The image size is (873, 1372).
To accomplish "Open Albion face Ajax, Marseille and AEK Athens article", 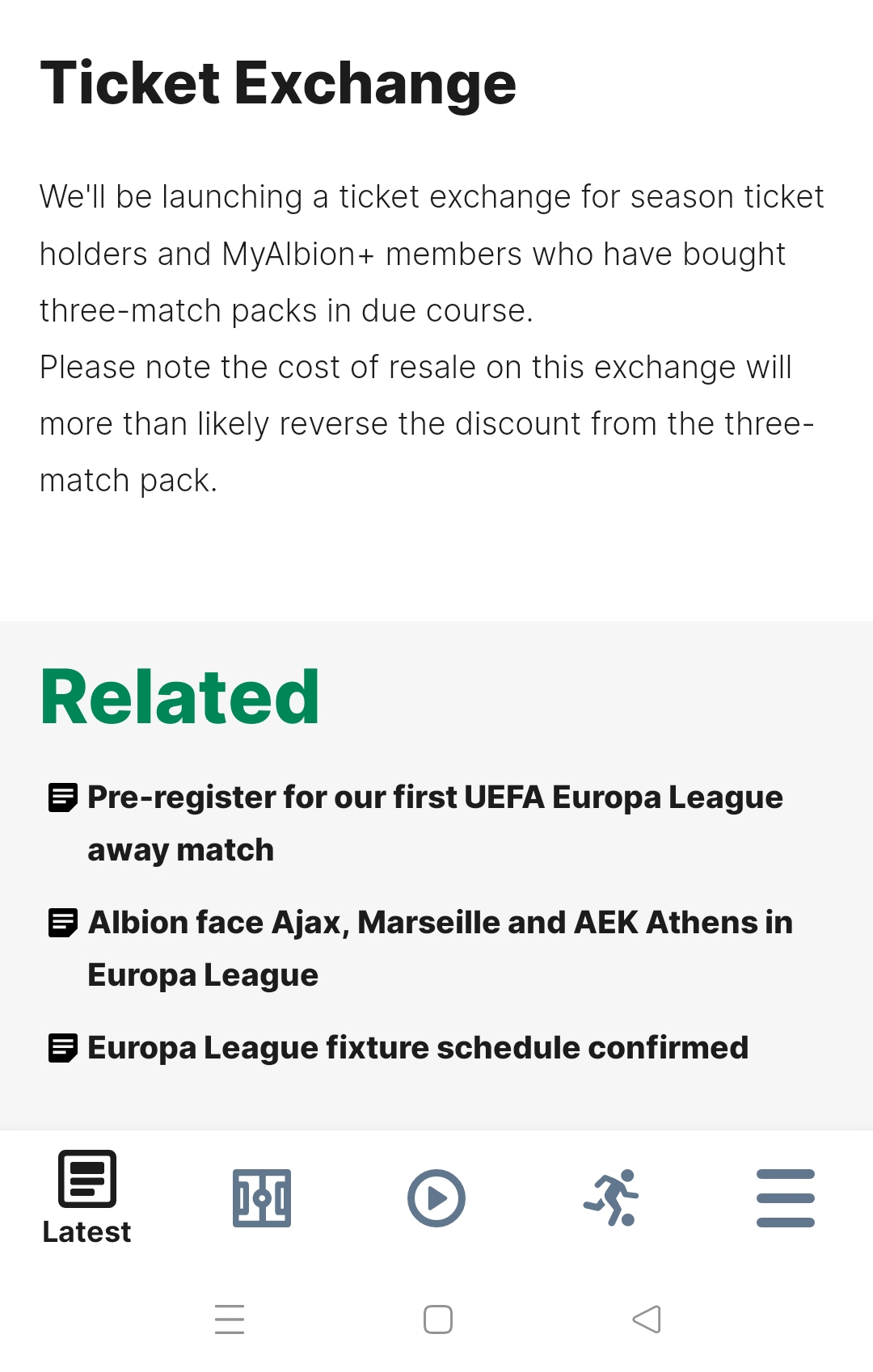I will pos(440,949).
